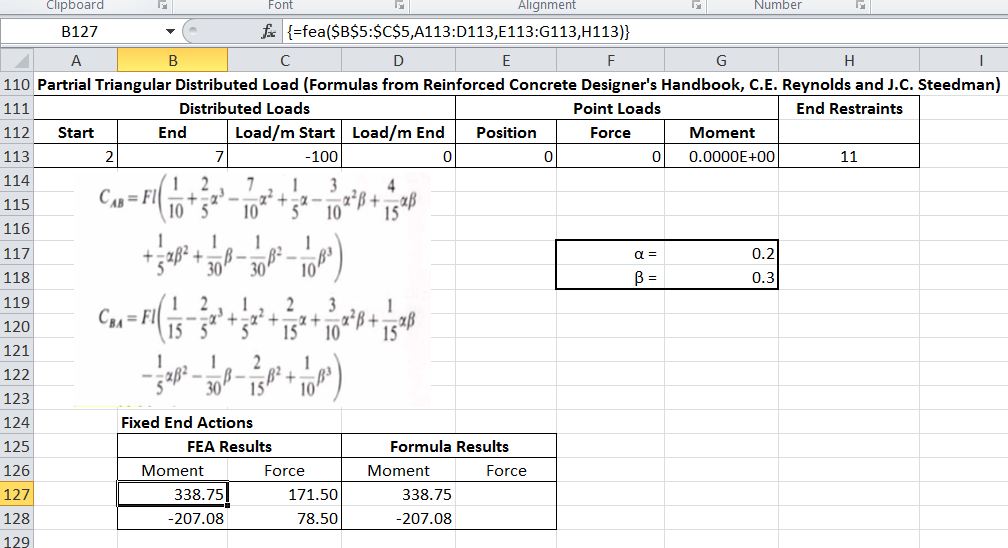Select the alpha value cell 0.2
Viewport: 1008px width, 548px height.
[721, 255]
